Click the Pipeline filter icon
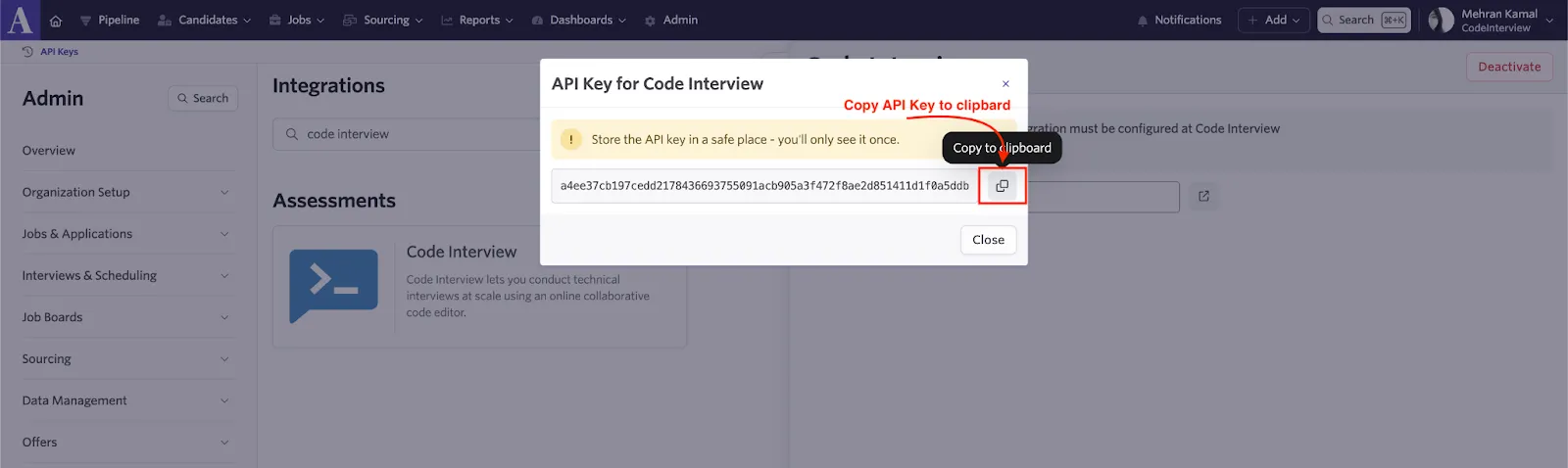1568x468 pixels. [x=85, y=21]
